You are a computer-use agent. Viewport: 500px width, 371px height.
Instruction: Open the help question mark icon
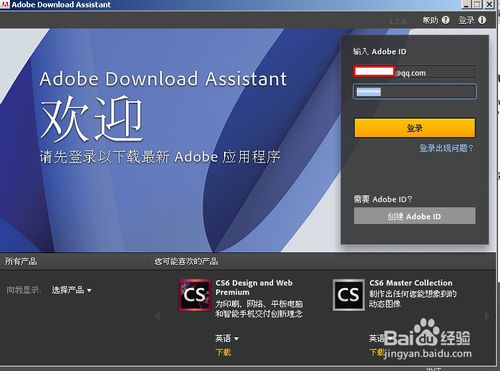pyautogui.click(x=445, y=20)
